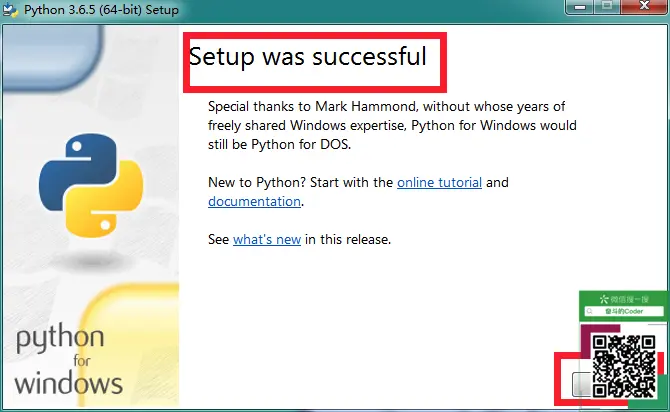Open the documentation link
The width and height of the screenshot is (670, 412).
tap(254, 201)
